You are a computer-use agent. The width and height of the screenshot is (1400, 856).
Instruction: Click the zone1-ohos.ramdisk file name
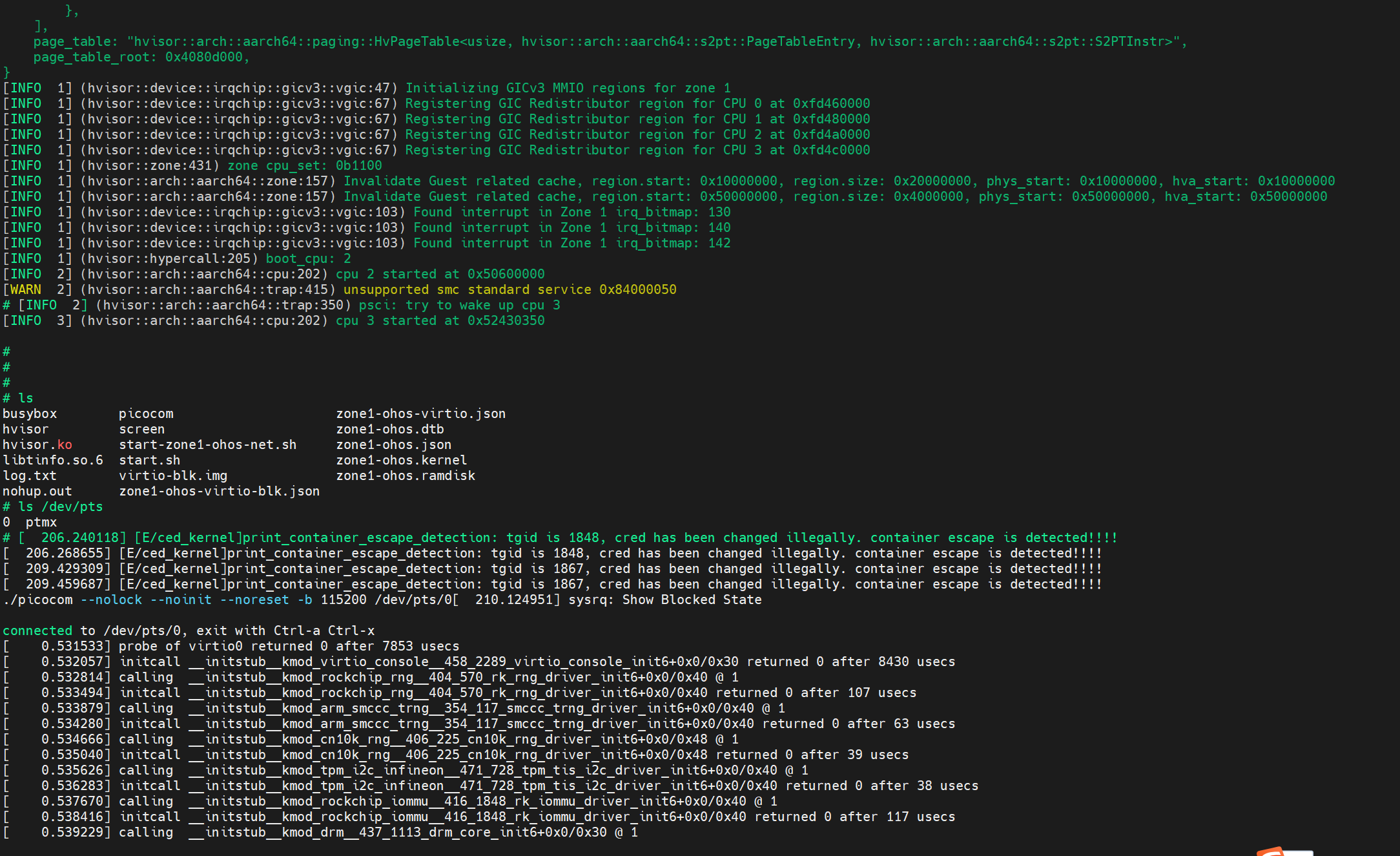(405, 475)
